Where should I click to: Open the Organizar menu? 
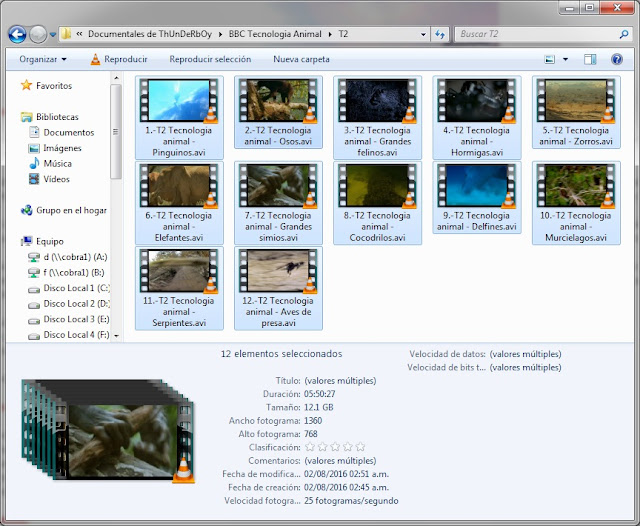tap(42, 59)
